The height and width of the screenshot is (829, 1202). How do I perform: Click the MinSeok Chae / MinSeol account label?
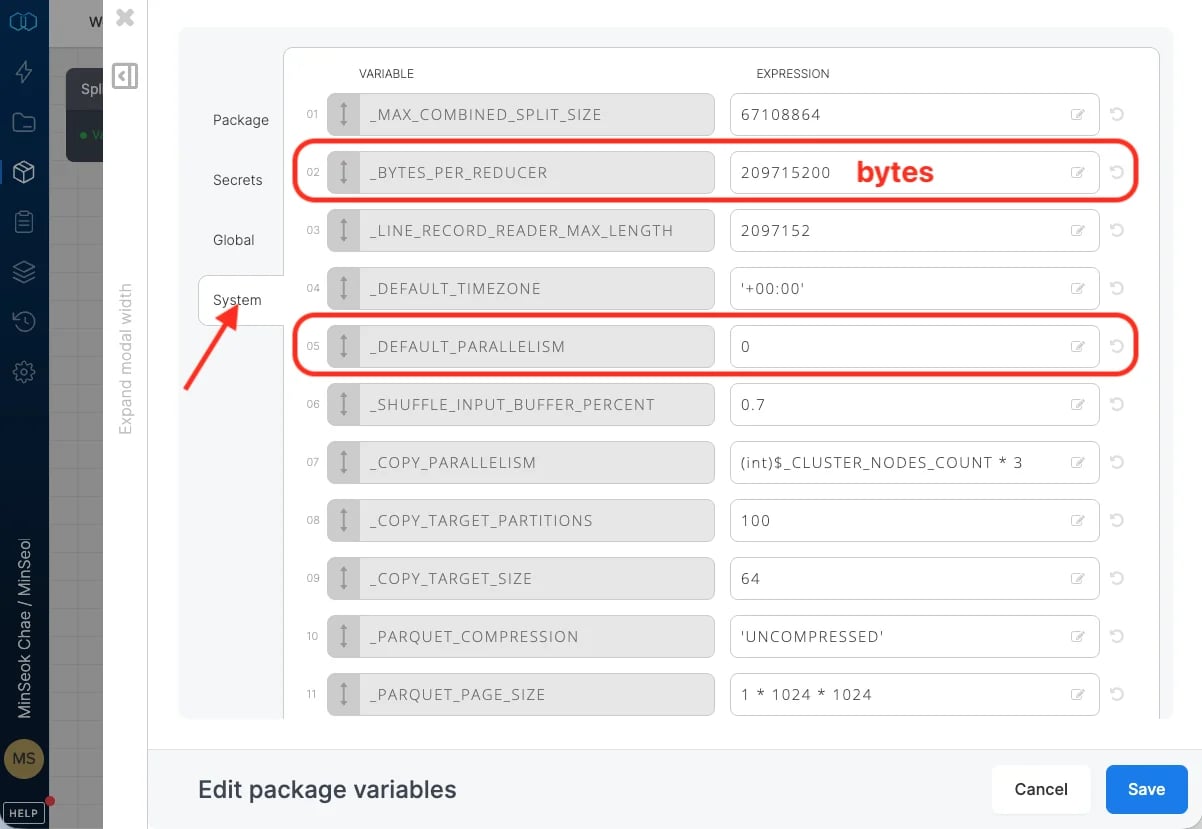point(25,628)
